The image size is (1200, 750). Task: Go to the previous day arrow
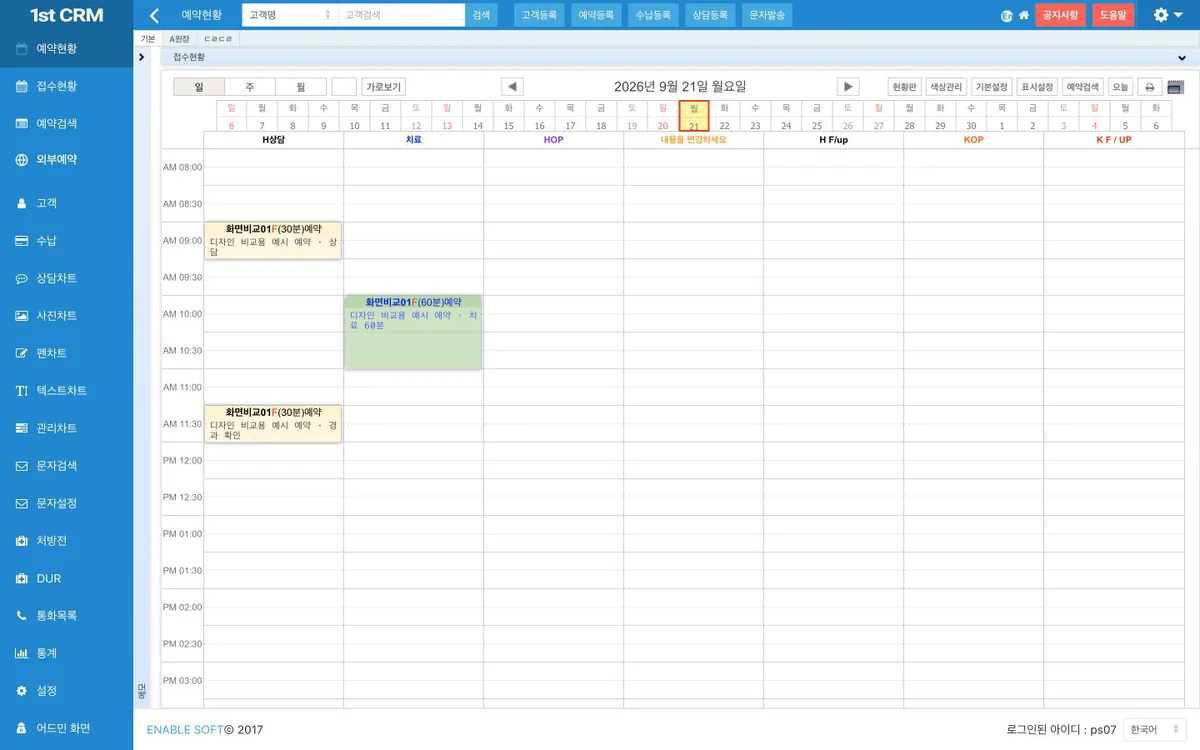pyautogui.click(x=512, y=87)
